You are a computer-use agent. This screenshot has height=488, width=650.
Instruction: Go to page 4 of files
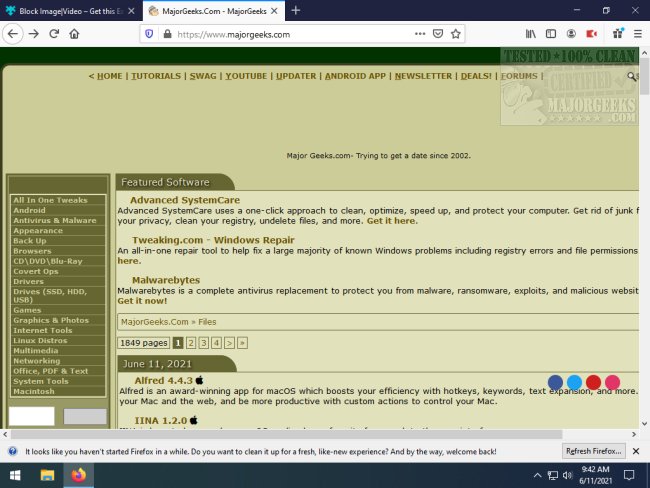(216, 343)
